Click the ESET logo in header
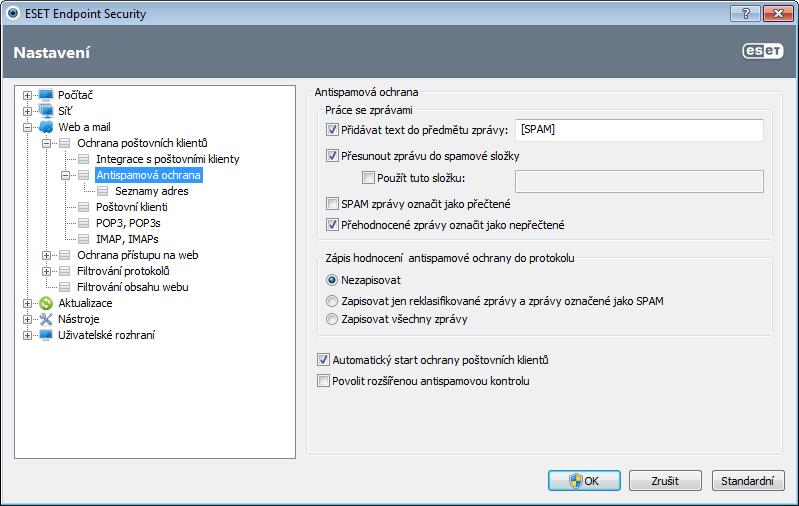Screen dimensions: 799x506 coord(762,51)
